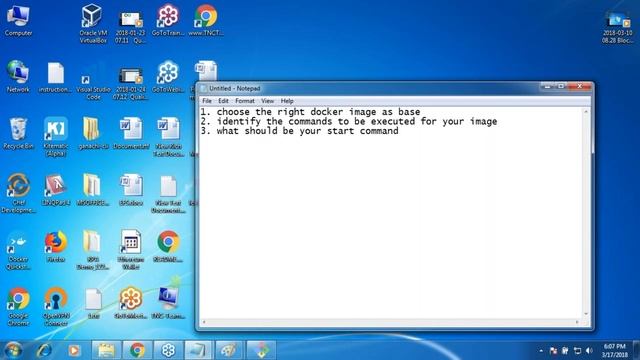Click Notepad's vertical scrollbar up arrow
The image size is (640, 360).
tap(586, 111)
